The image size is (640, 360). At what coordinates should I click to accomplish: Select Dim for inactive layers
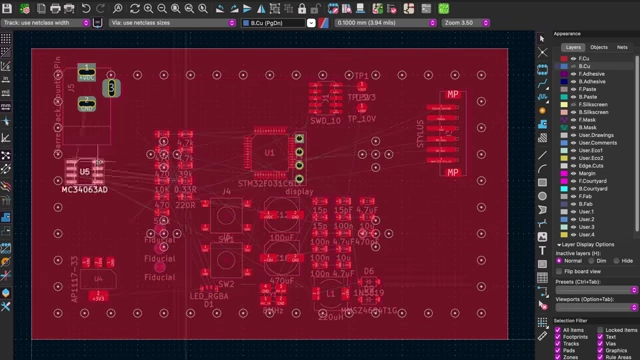(x=591, y=261)
